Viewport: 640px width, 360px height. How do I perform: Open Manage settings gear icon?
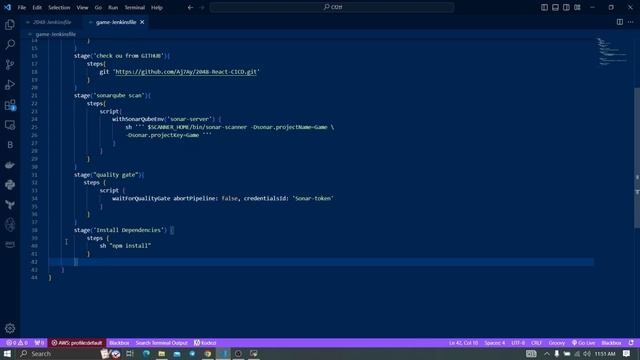click(x=10, y=328)
